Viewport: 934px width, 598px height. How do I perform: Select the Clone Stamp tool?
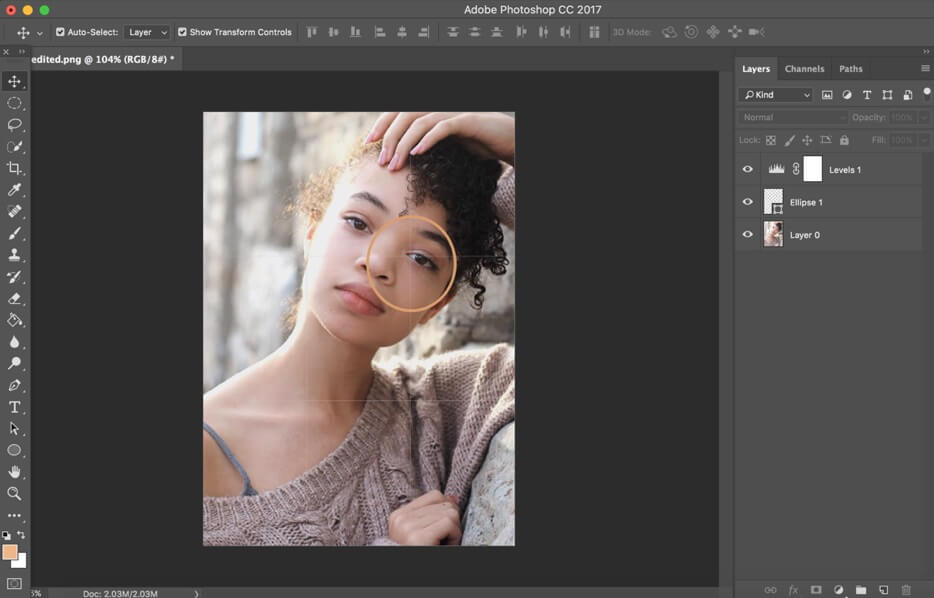15,255
